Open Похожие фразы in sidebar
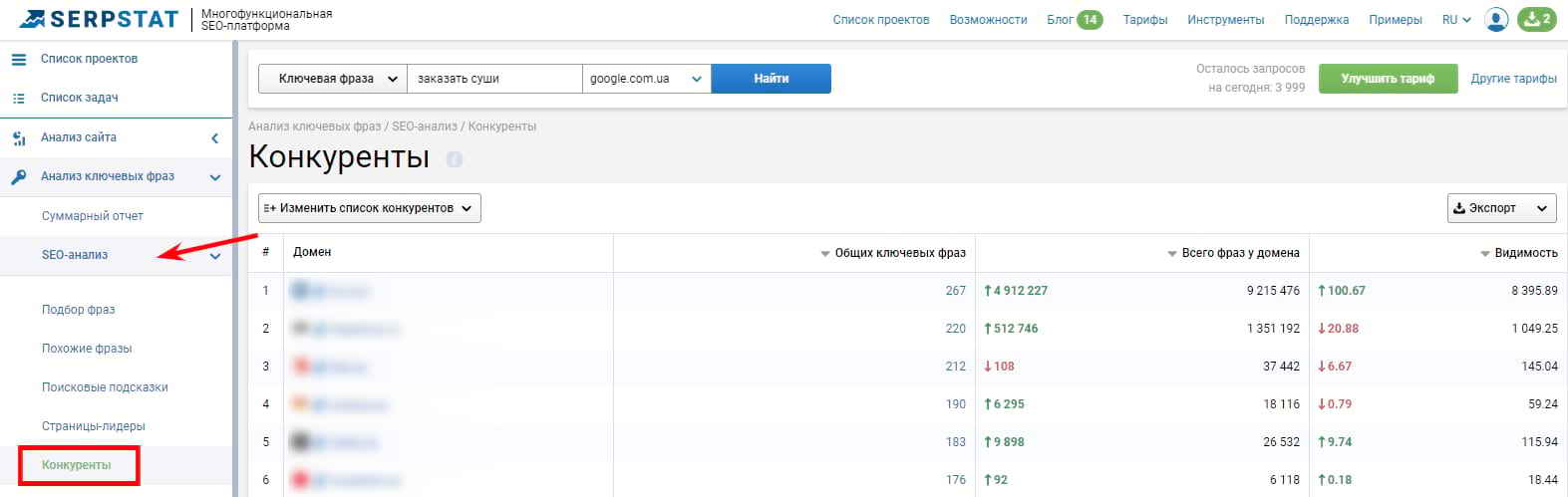The image size is (1568, 497). [87, 349]
